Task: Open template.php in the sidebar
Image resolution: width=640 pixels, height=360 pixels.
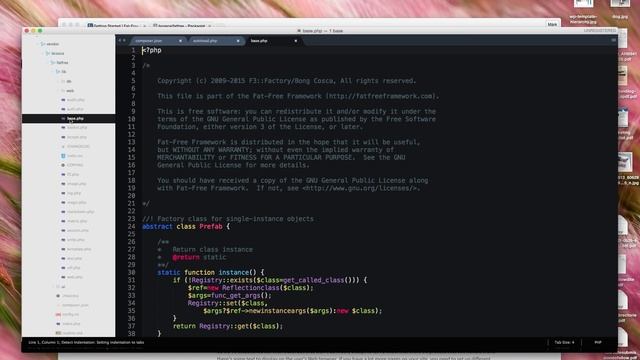Action: click(79, 249)
